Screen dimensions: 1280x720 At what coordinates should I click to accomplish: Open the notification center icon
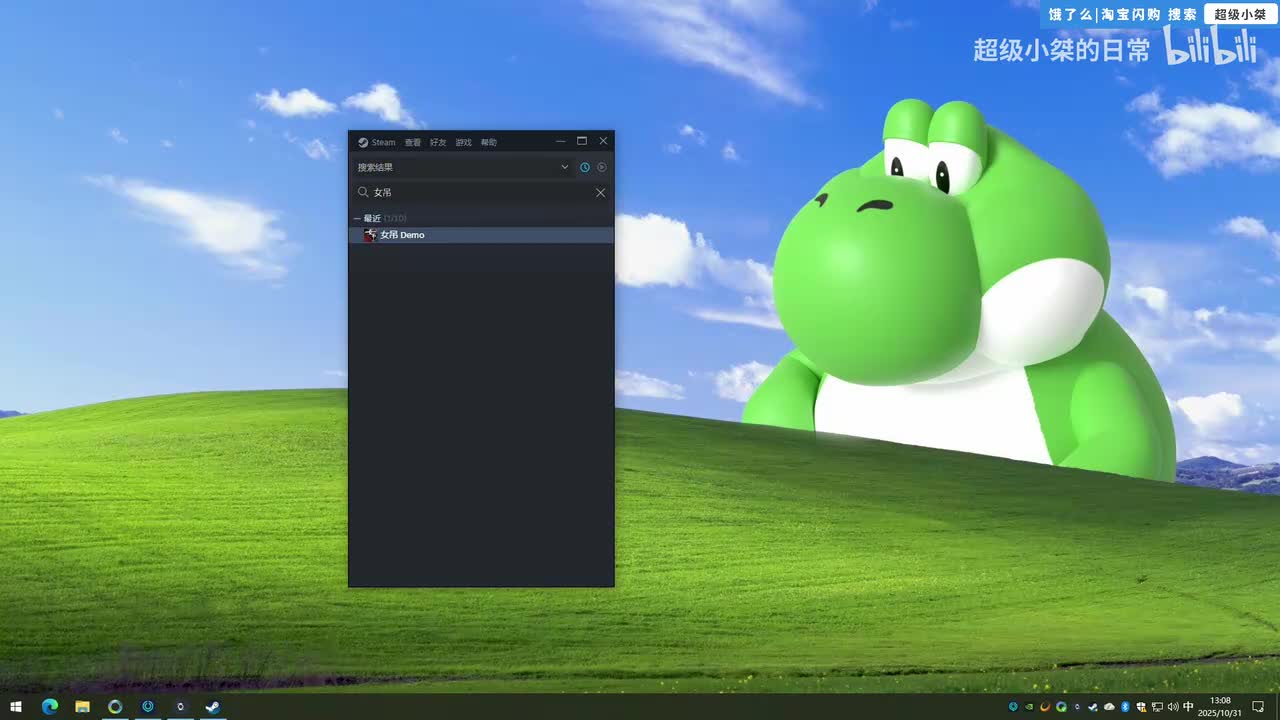coord(1258,706)
